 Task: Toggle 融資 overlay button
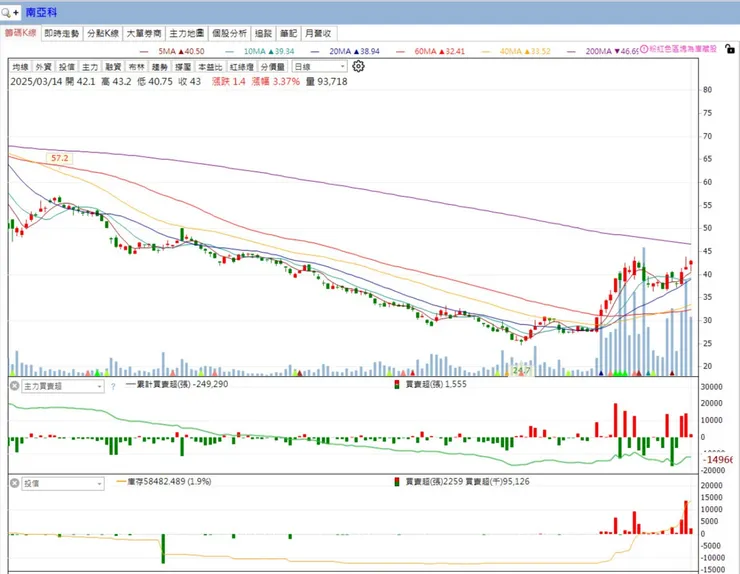click(x=113, y=67)
